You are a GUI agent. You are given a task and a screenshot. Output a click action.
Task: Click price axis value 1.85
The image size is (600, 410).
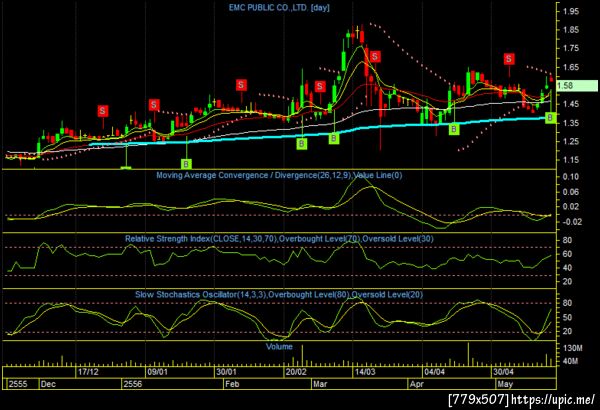pyautogui.click(x=571, y=30)
